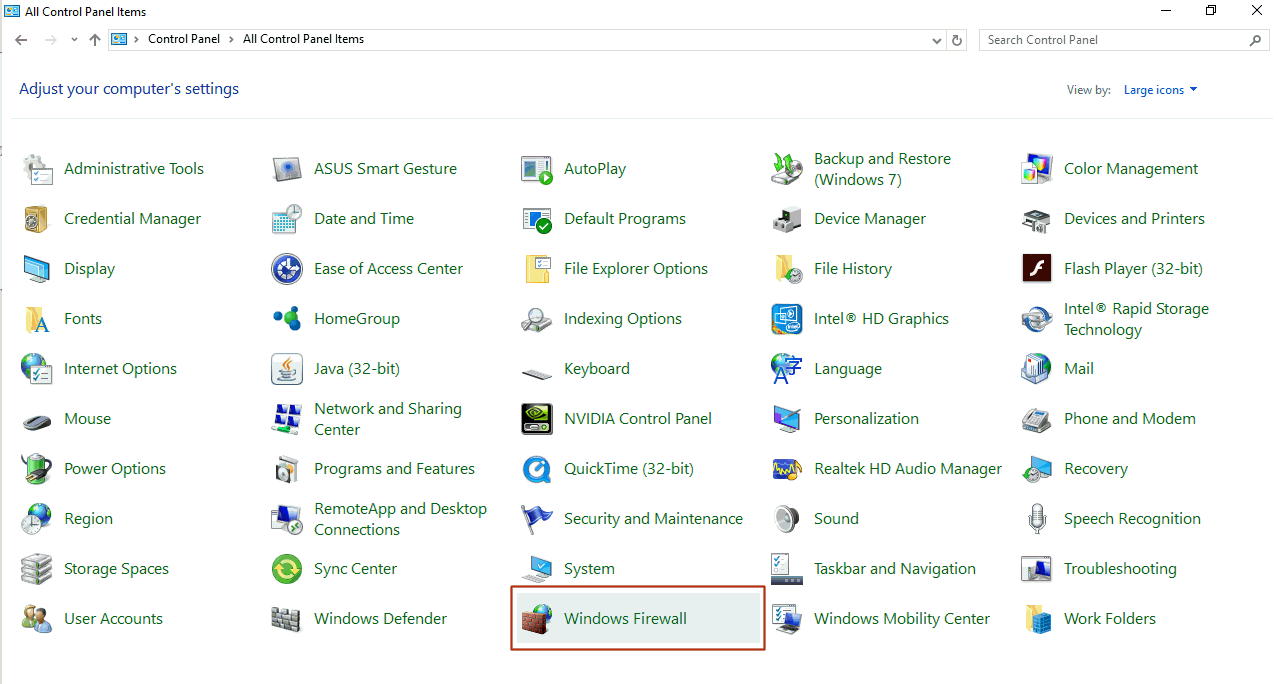Open Programs and Features link
This screenshot has height=684, width=1282.
coord(394,469)
